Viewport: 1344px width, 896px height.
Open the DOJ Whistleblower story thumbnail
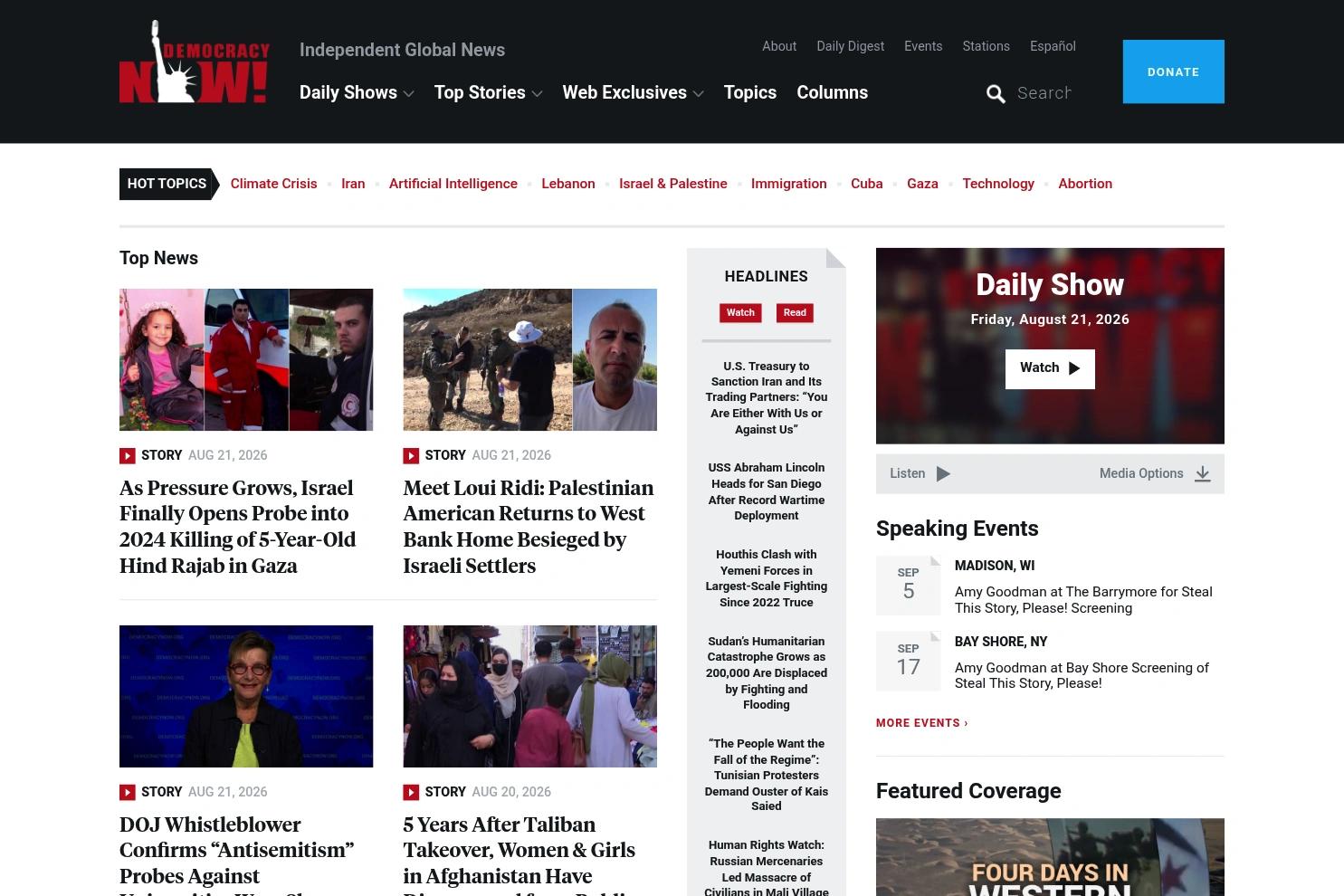pyautogui.click(x=246, y=696)
